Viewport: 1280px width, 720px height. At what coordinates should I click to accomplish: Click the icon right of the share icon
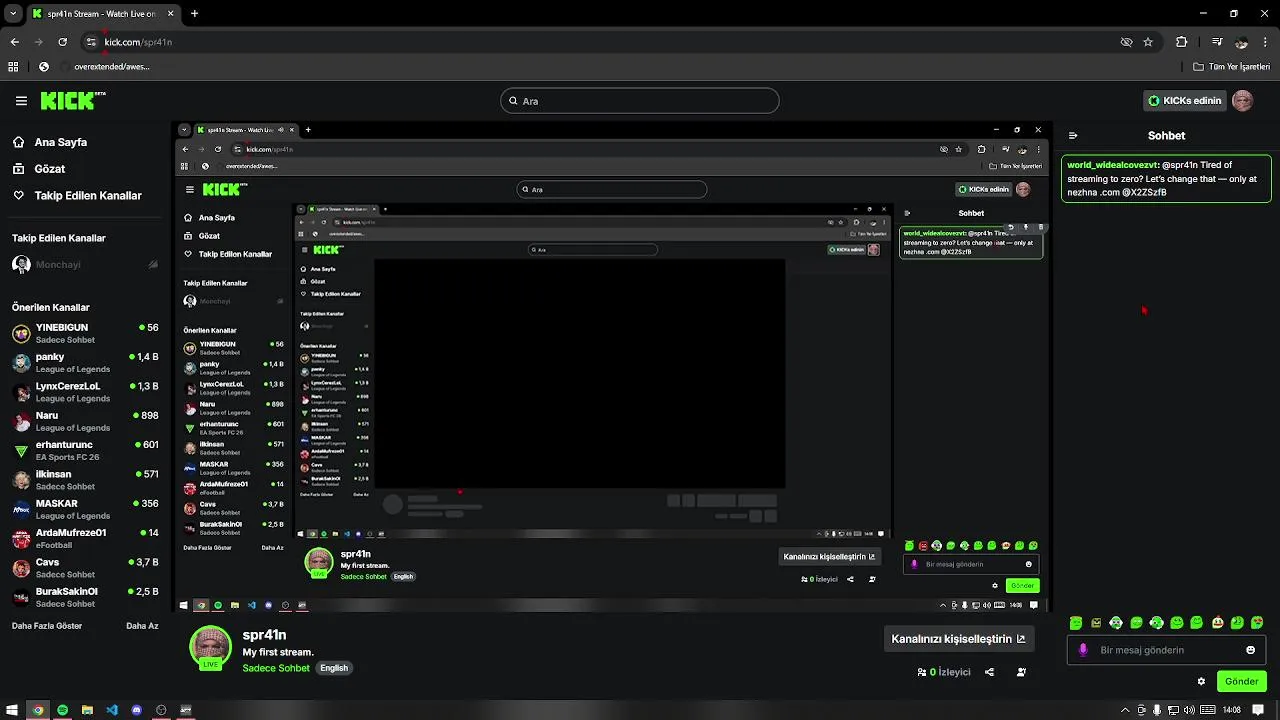pyautogui.click(x=1021, y=672)
